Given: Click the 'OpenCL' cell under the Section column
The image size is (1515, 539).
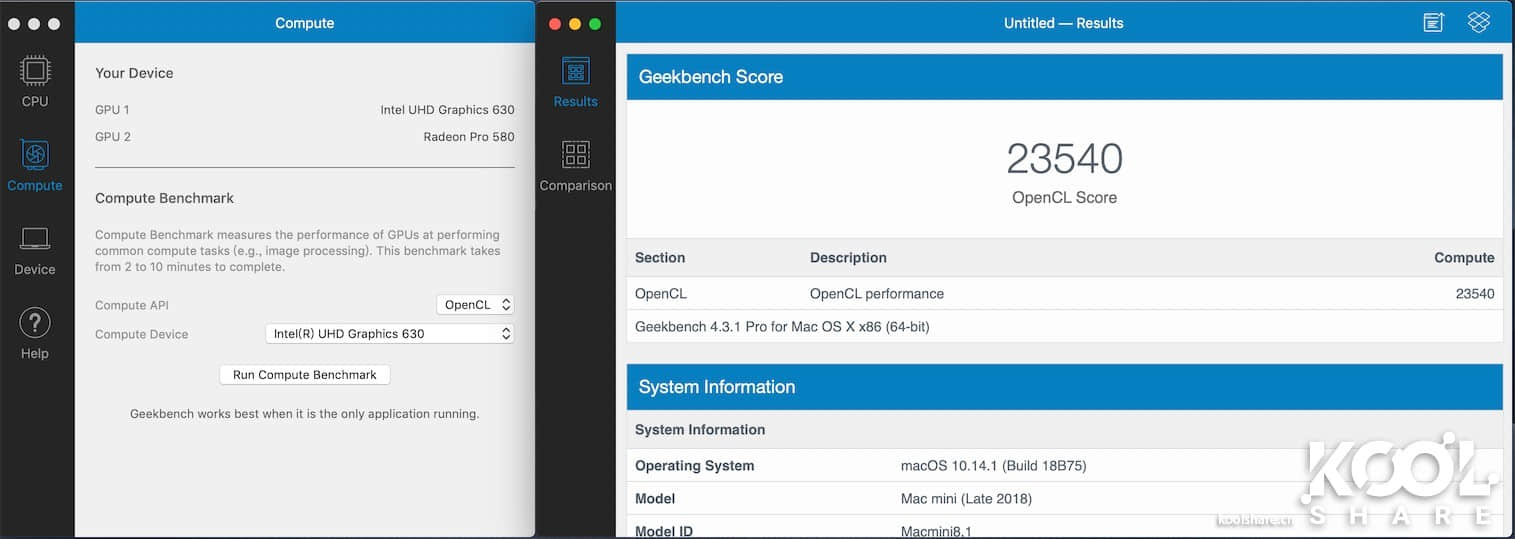Looking at the screenshot, I should click(x=661, y=294).
